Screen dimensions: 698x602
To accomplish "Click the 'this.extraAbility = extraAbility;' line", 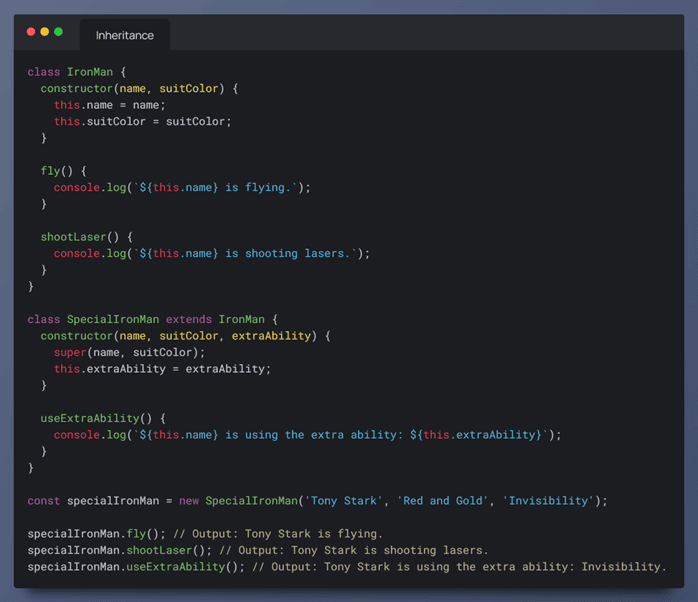I will pos(162,369).
